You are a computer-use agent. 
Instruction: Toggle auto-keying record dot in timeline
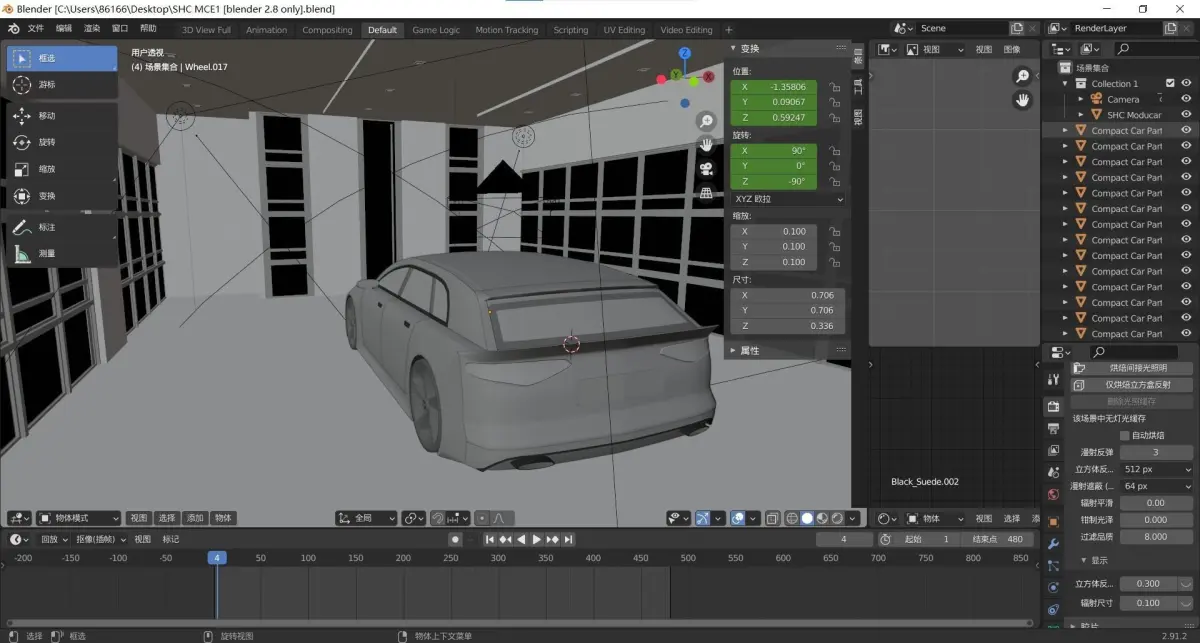(453, 539)
